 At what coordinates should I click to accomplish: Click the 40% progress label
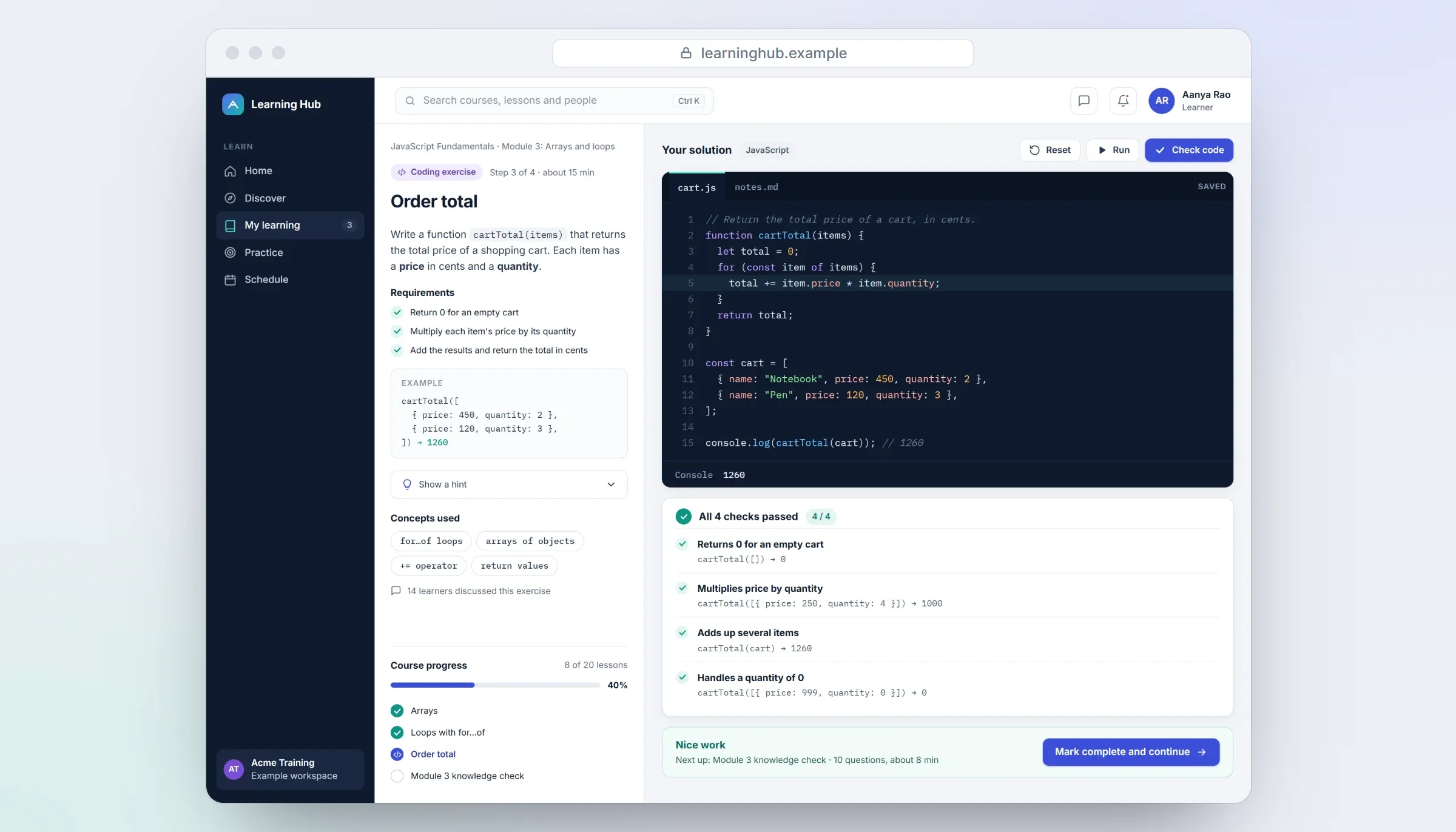(x=618, y=685)
